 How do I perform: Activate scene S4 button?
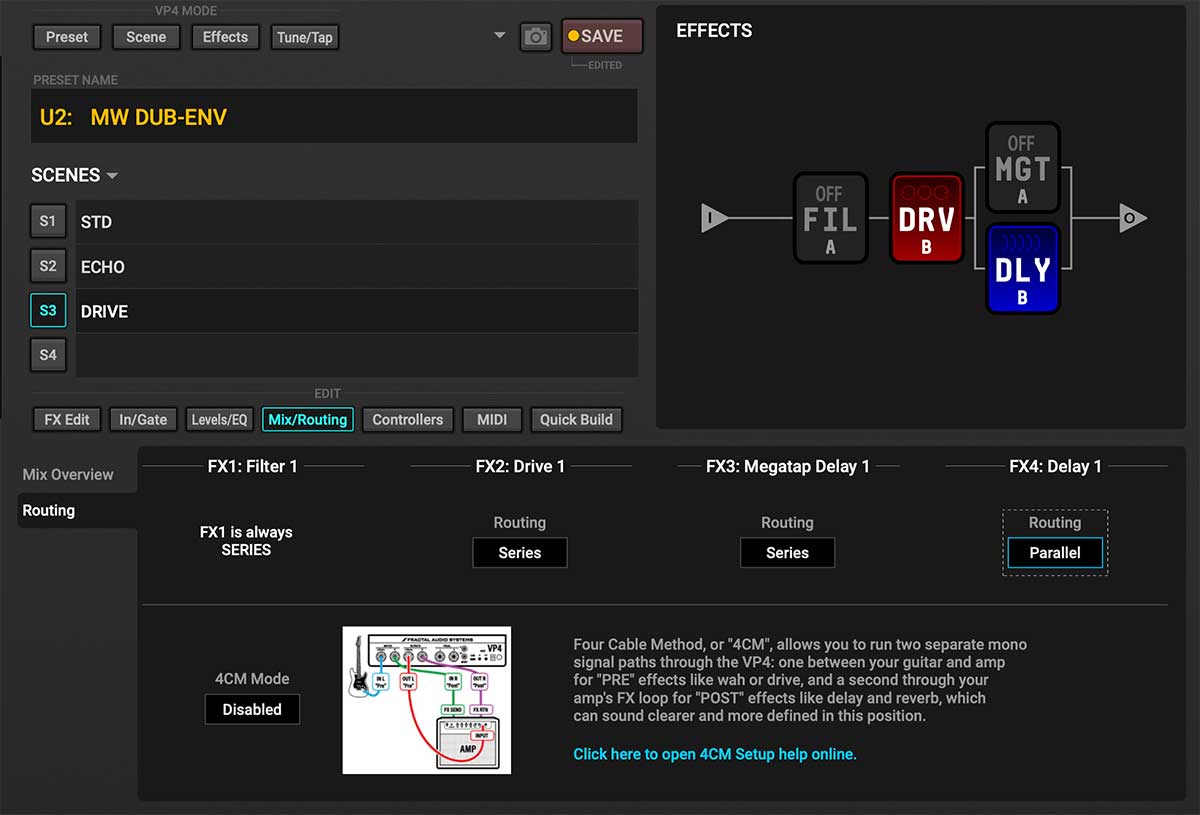click(48, 354)
